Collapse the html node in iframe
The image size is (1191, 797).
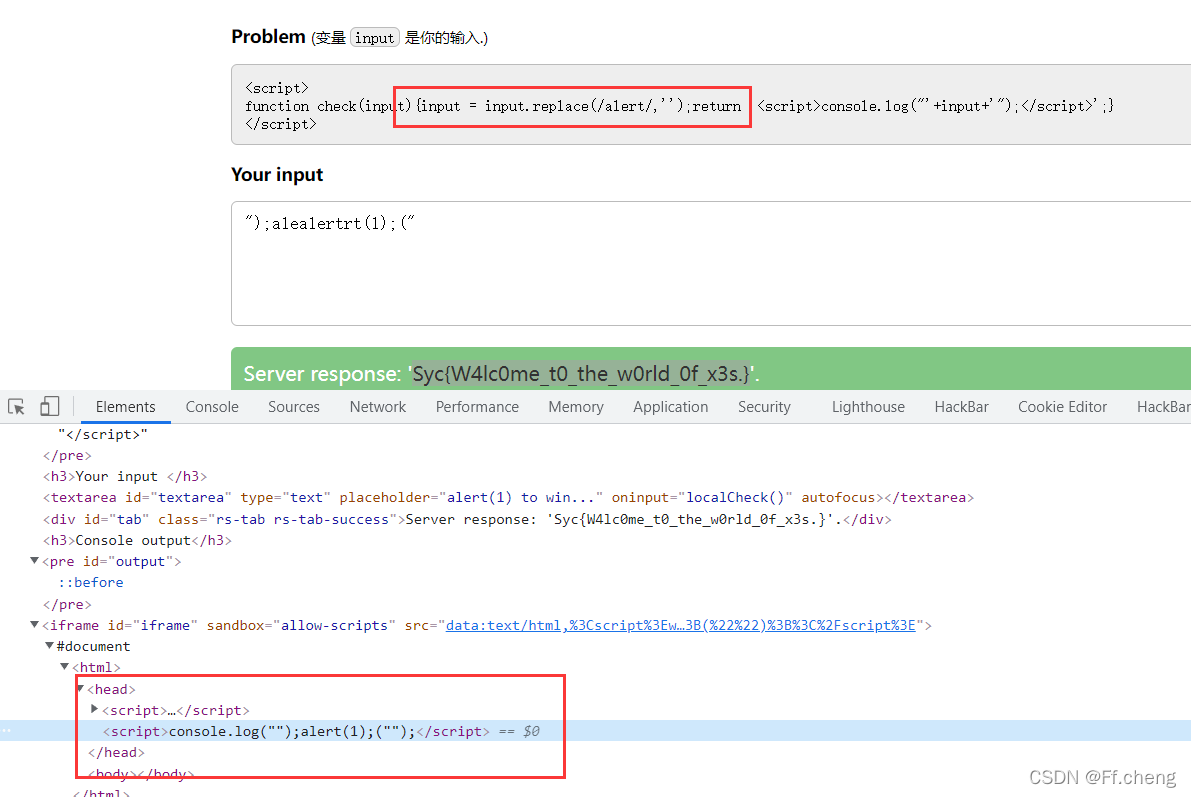(x=65, y=667)
